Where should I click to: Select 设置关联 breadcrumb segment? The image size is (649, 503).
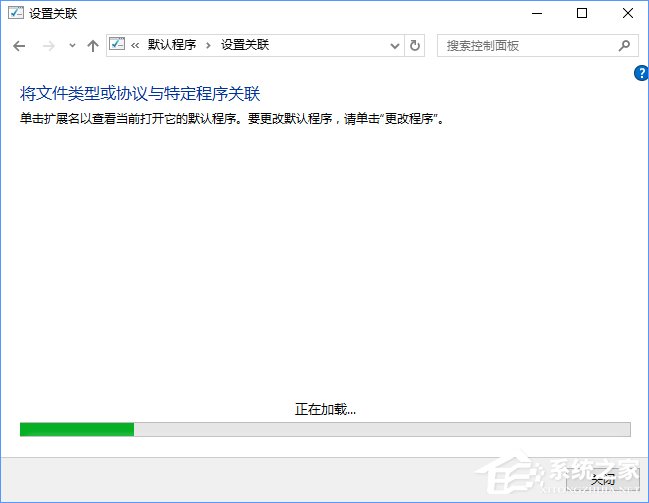245,45
